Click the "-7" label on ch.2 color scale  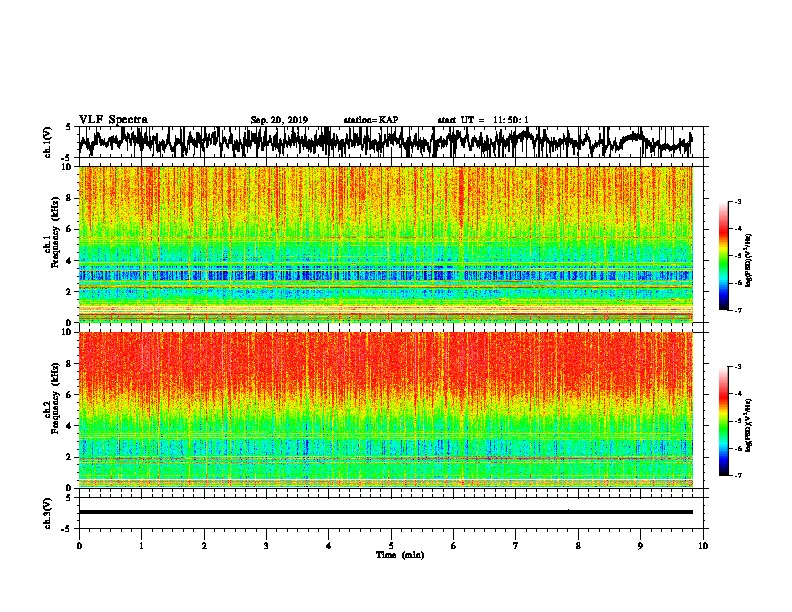[738, 476]
